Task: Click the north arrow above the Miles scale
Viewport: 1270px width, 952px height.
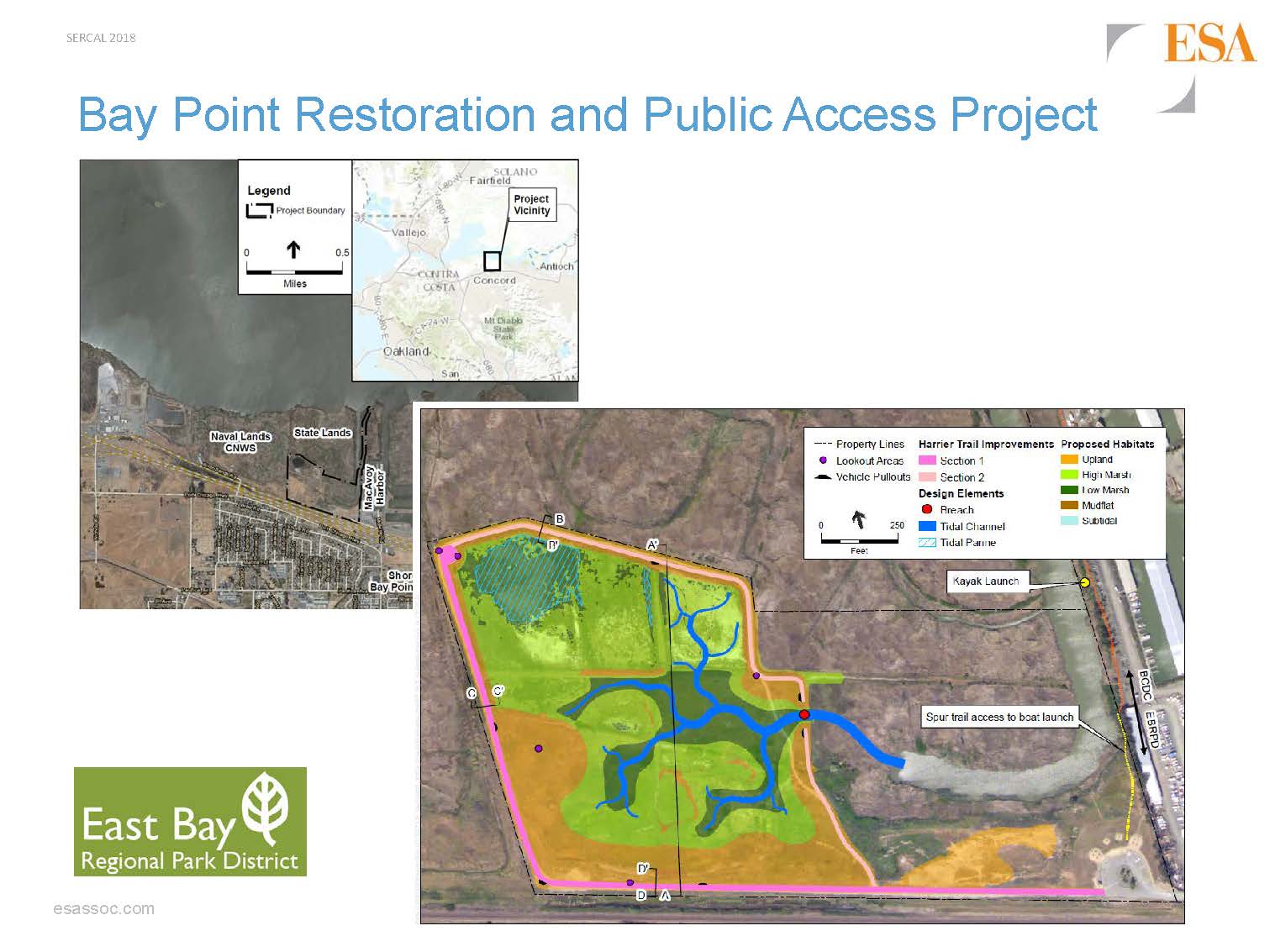Action: [x=293, y=250]
